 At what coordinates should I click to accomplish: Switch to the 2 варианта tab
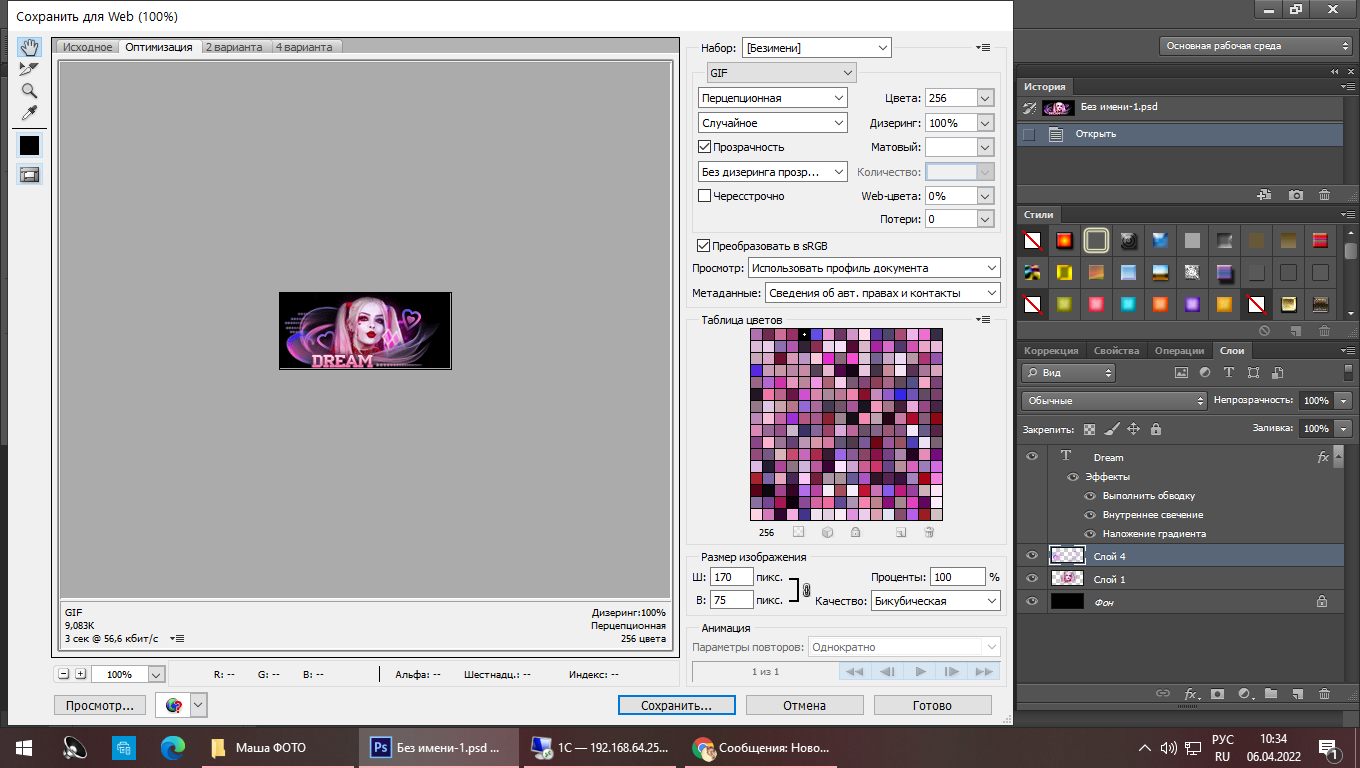235,47
